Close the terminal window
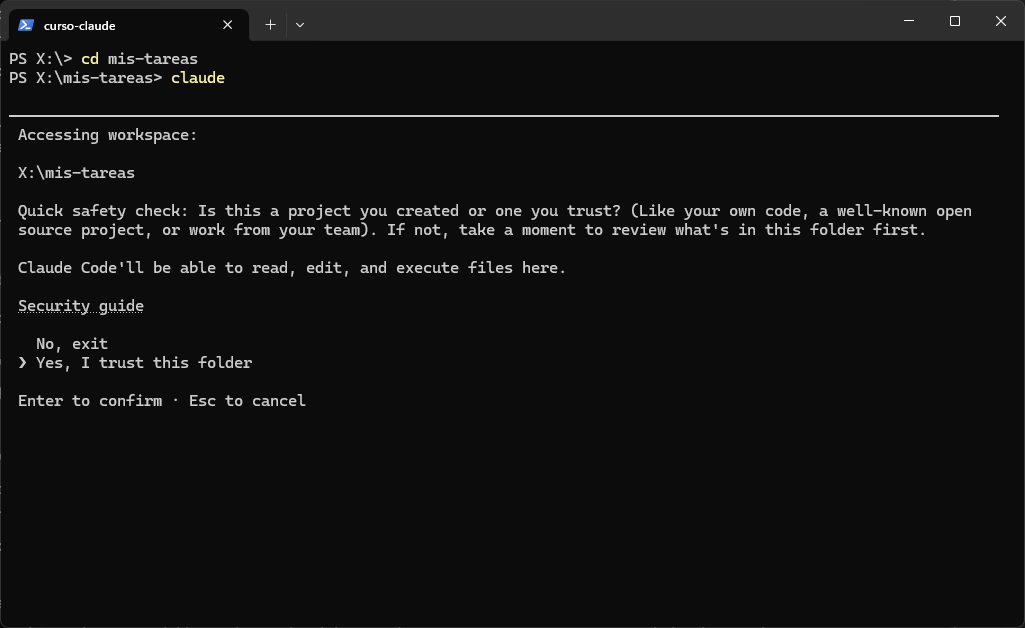 1000,21
